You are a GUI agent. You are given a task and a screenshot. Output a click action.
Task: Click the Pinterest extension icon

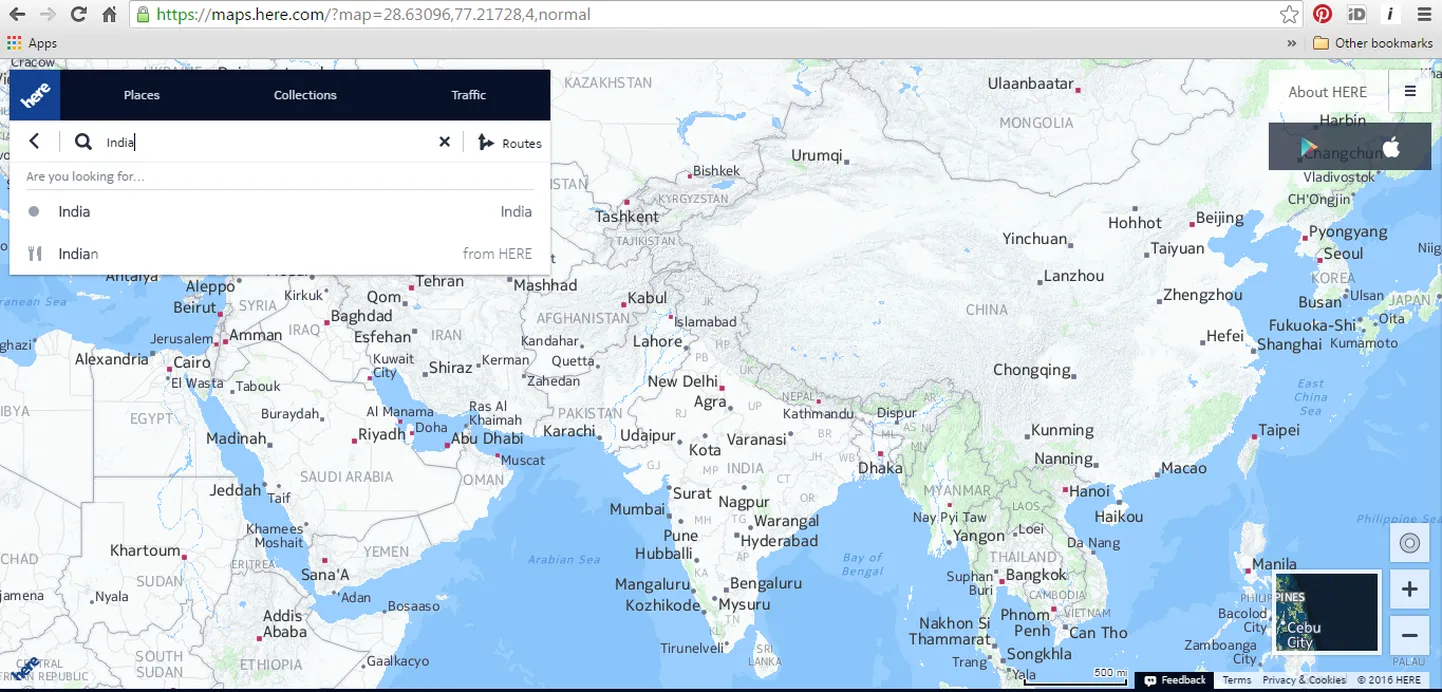pyautogui.click(x=1323, y=14)
